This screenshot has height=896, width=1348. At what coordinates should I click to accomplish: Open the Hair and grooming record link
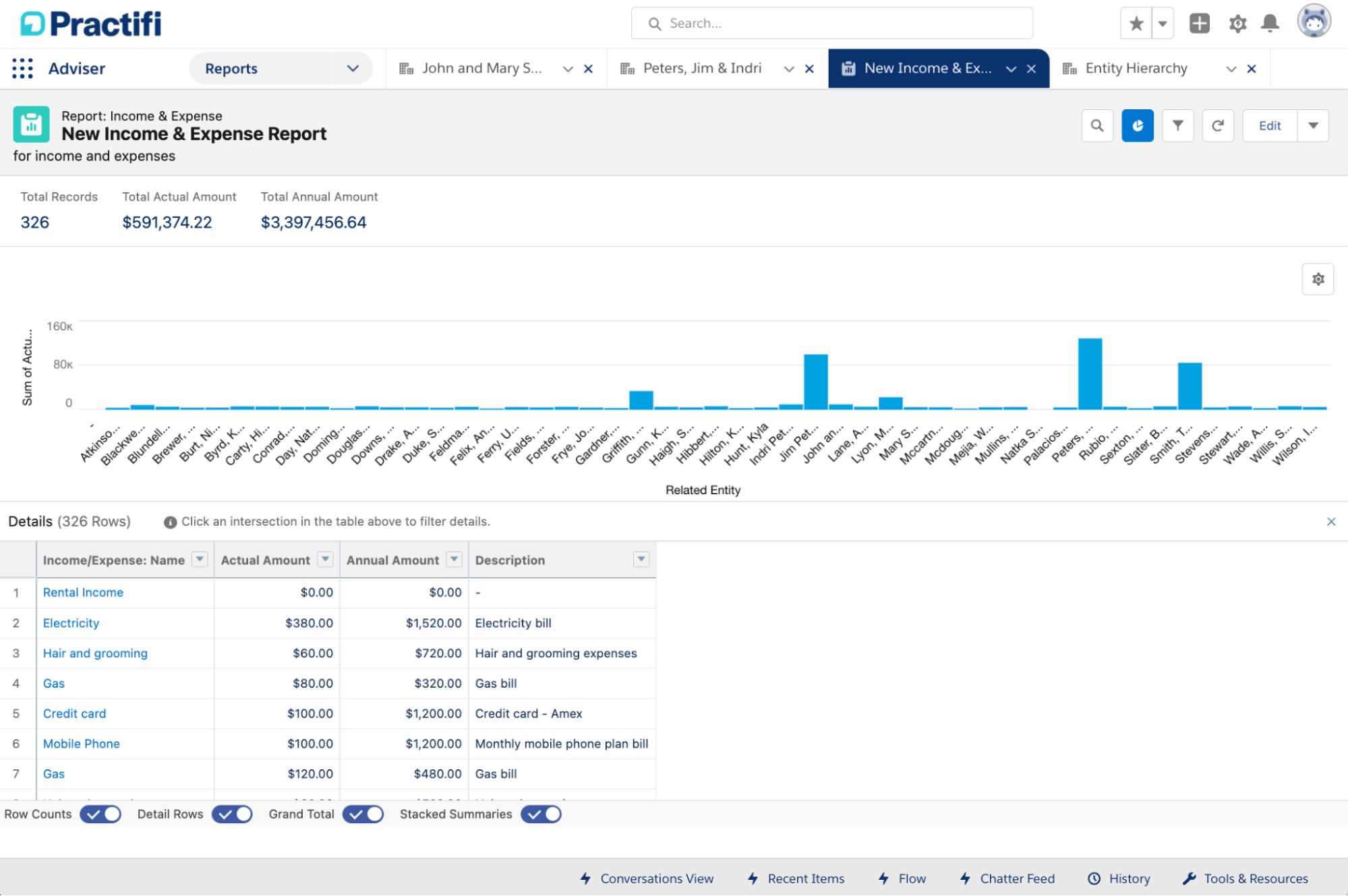95,653
